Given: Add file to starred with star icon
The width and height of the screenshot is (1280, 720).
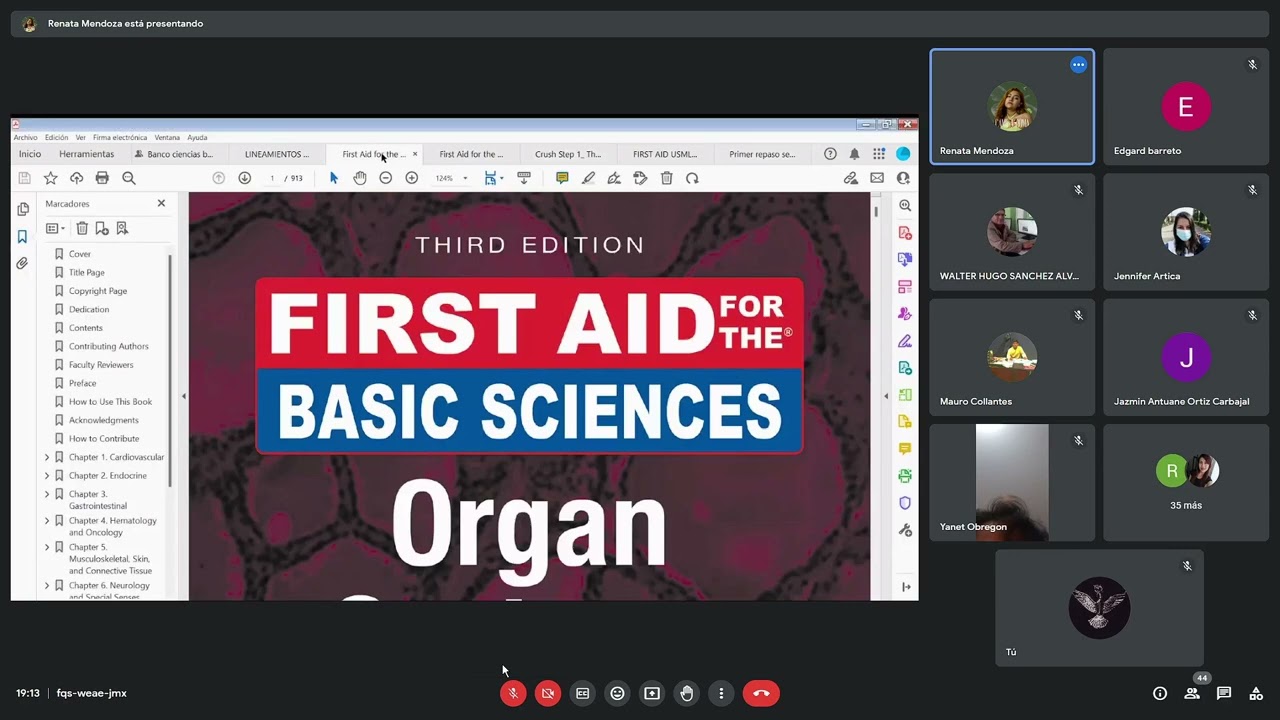Looking at the screenshot, I should tap(50, 178).
